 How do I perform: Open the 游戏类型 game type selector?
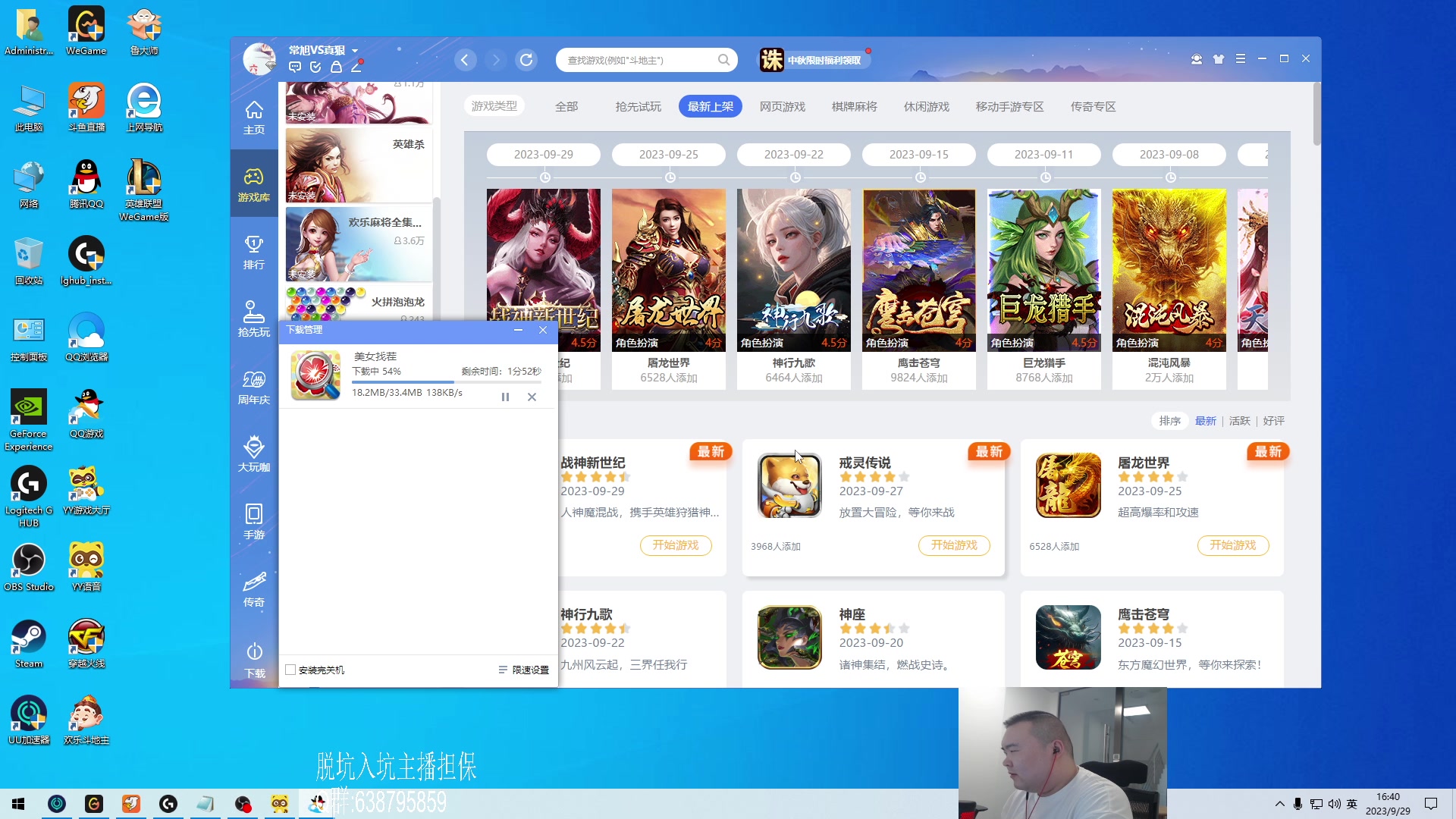pyautogui.click(x=494, y=106)
